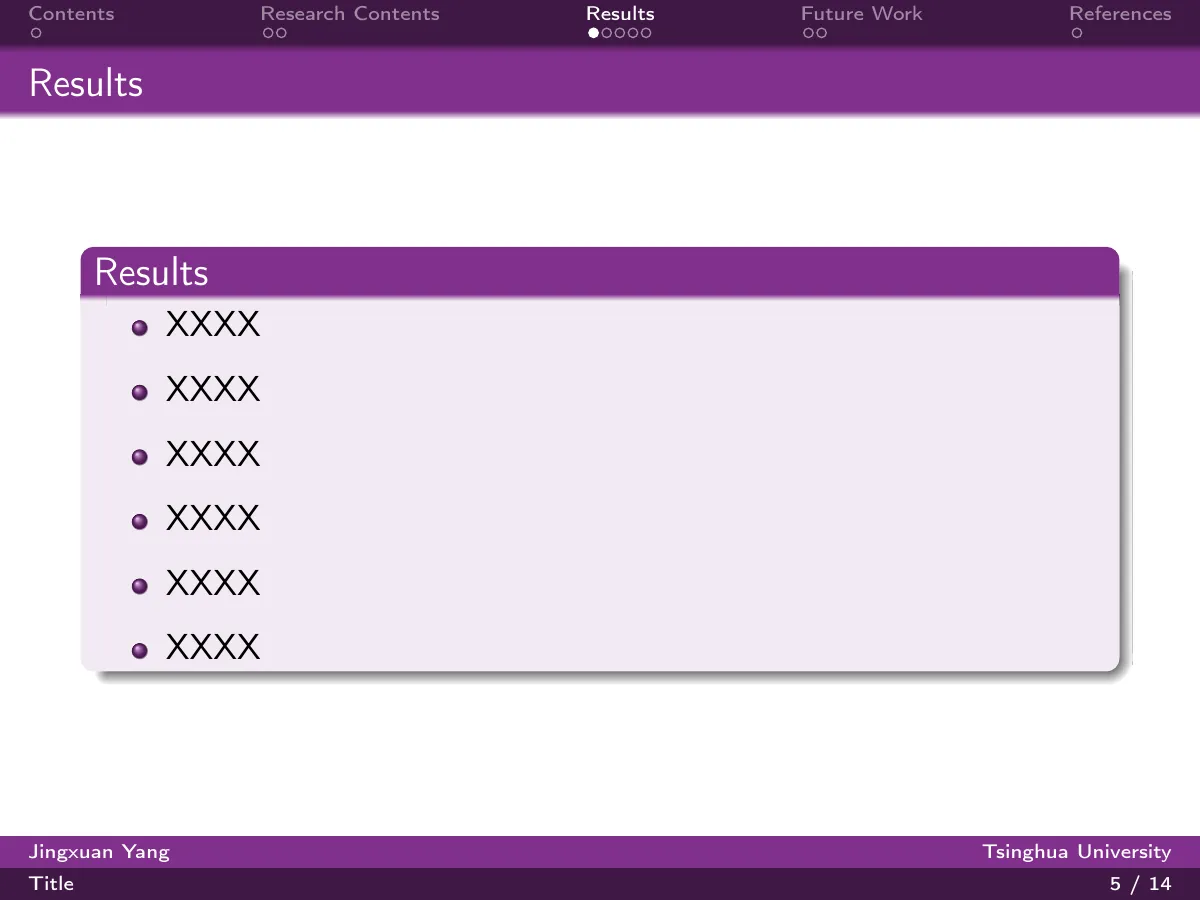Image resolution: width=1200 pixels, height=900 pixels.
Task: Jump to the Contents section link
Action: 71,14
